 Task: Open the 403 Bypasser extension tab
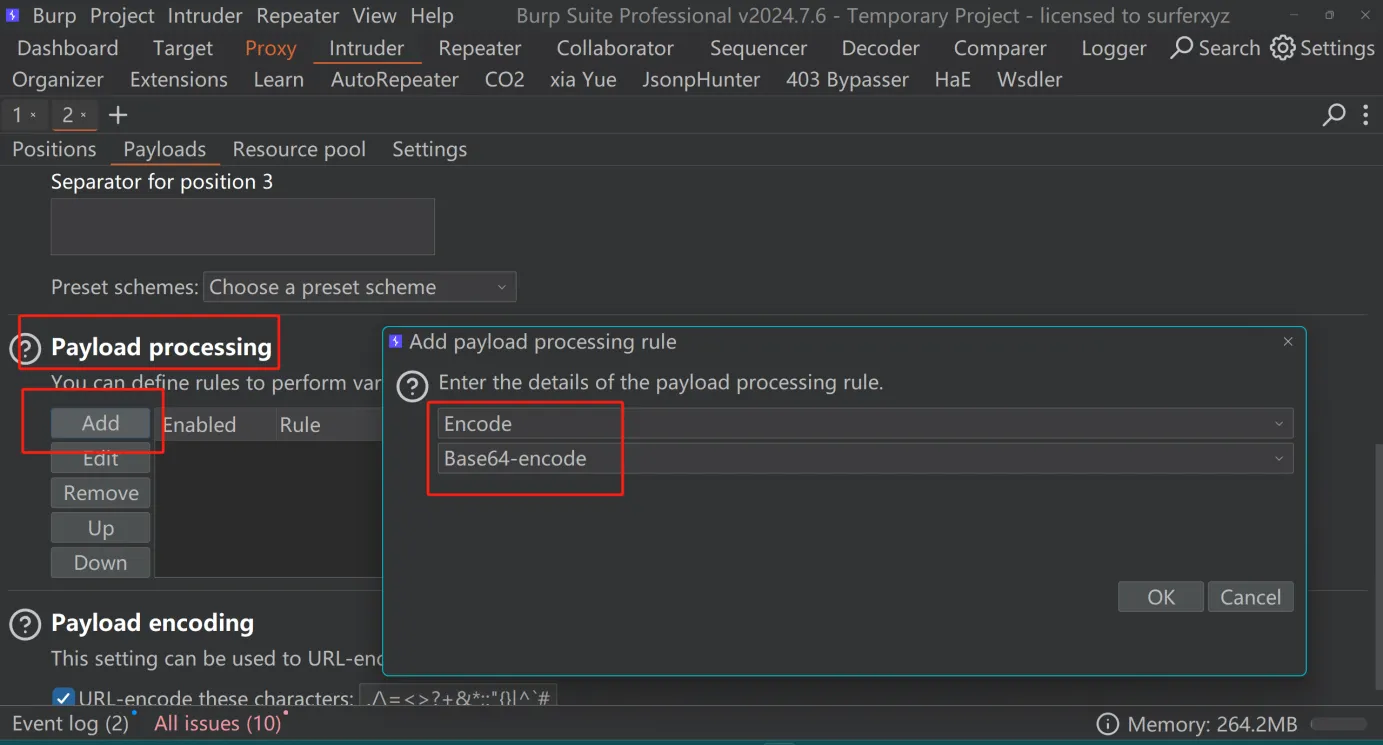pyautogui.click(x=848, y=79)
